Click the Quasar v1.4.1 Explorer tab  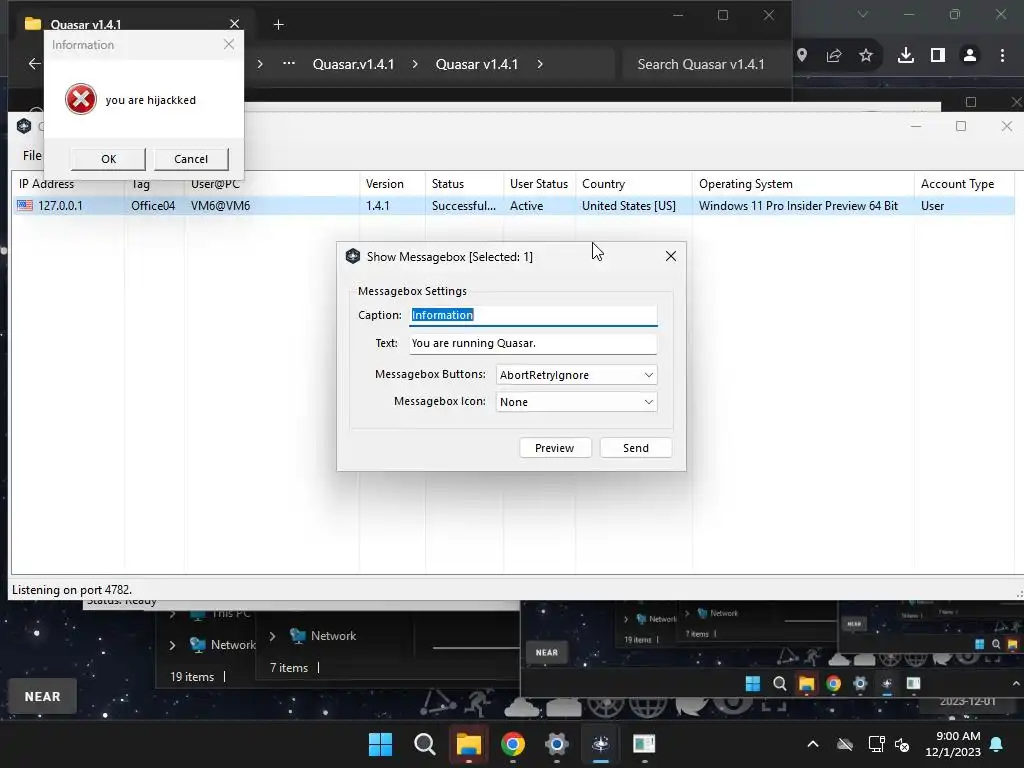[131, 24]
